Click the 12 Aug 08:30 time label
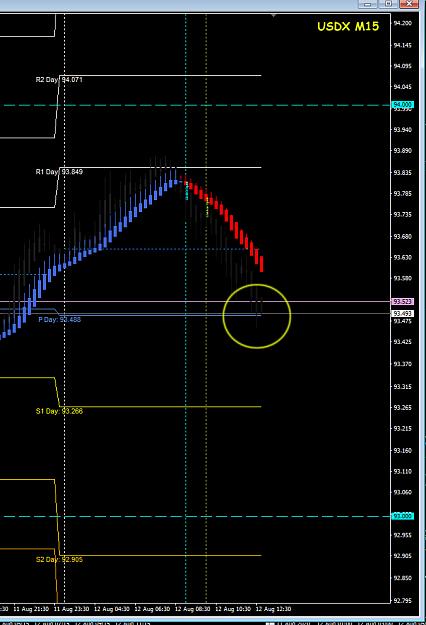Screen dimensions: 426x625 pos(192,609)
